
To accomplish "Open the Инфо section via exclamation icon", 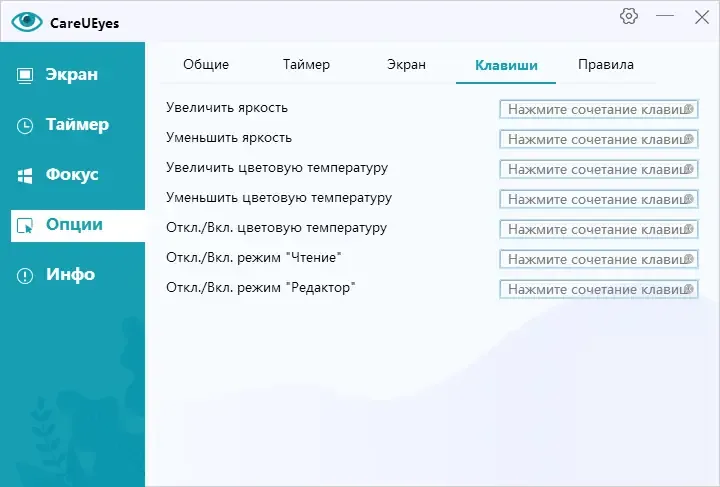I will (25, 276).
